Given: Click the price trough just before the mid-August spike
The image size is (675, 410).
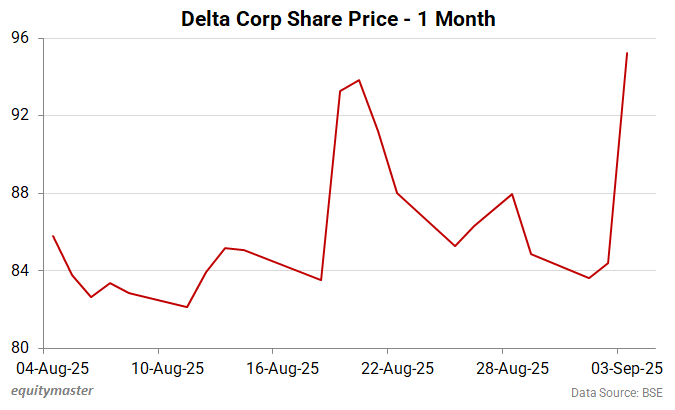Looking at the screenshot, I should click(x=321, y=280).
